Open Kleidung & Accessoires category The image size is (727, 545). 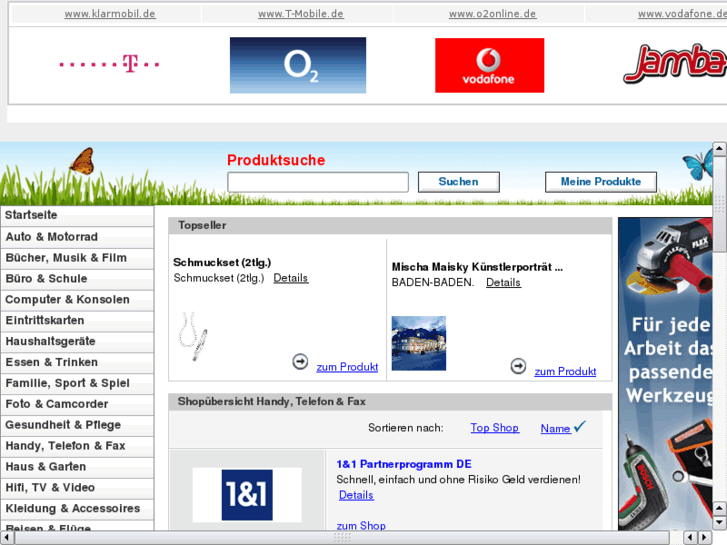click(x=77, y=508)
